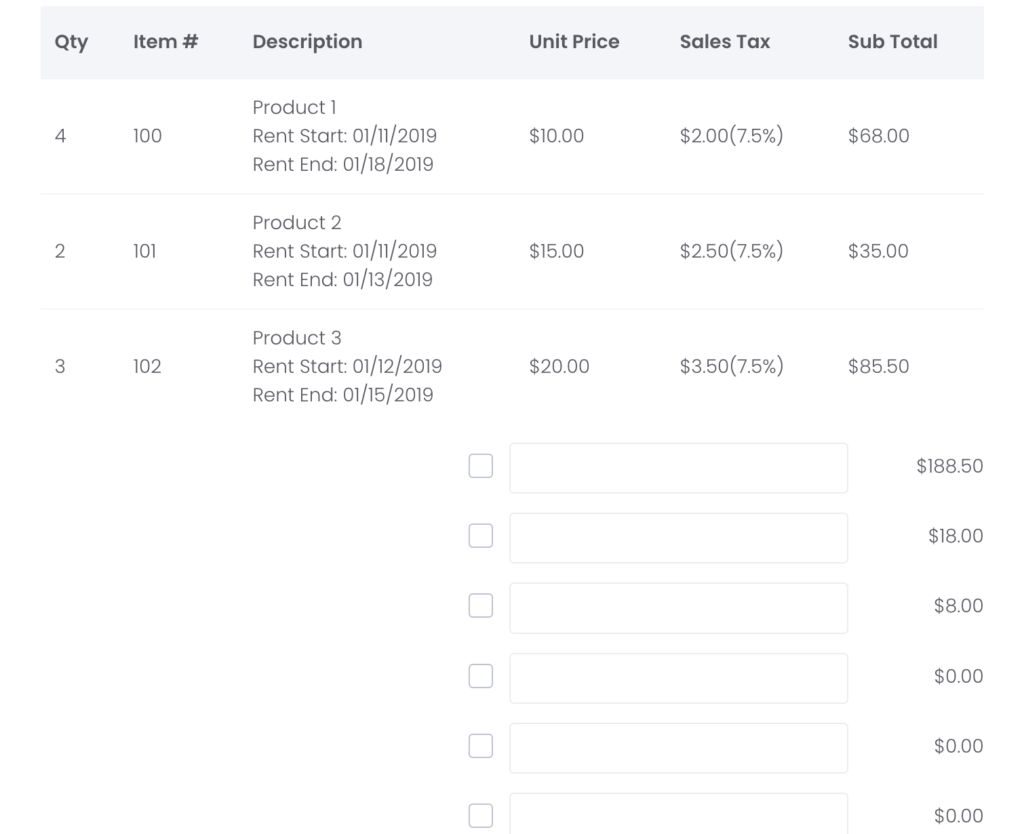Click the Unit Price column header

574,42
